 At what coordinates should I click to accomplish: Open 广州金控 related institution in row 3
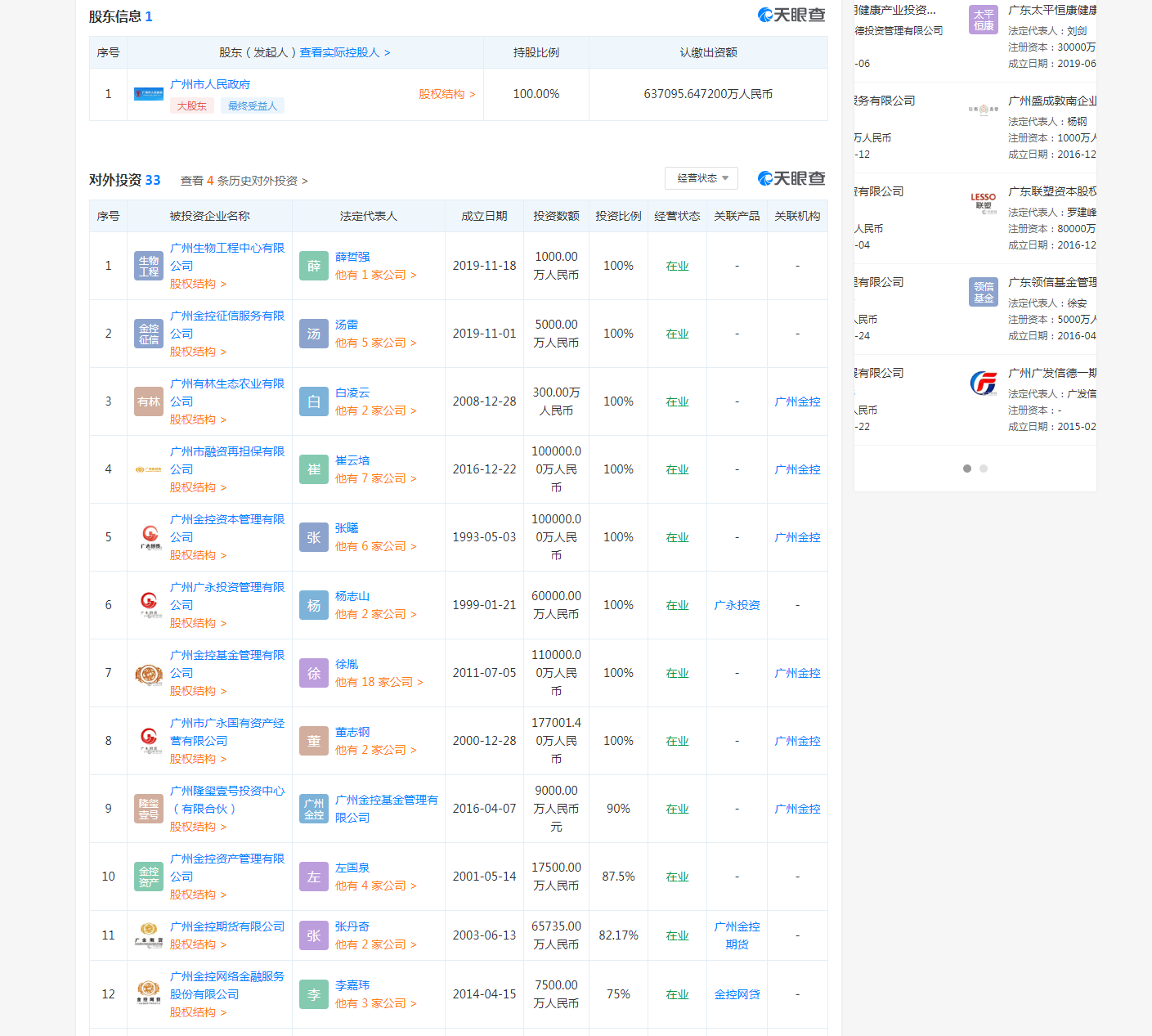pyautogui.click(x=798, y=401)
